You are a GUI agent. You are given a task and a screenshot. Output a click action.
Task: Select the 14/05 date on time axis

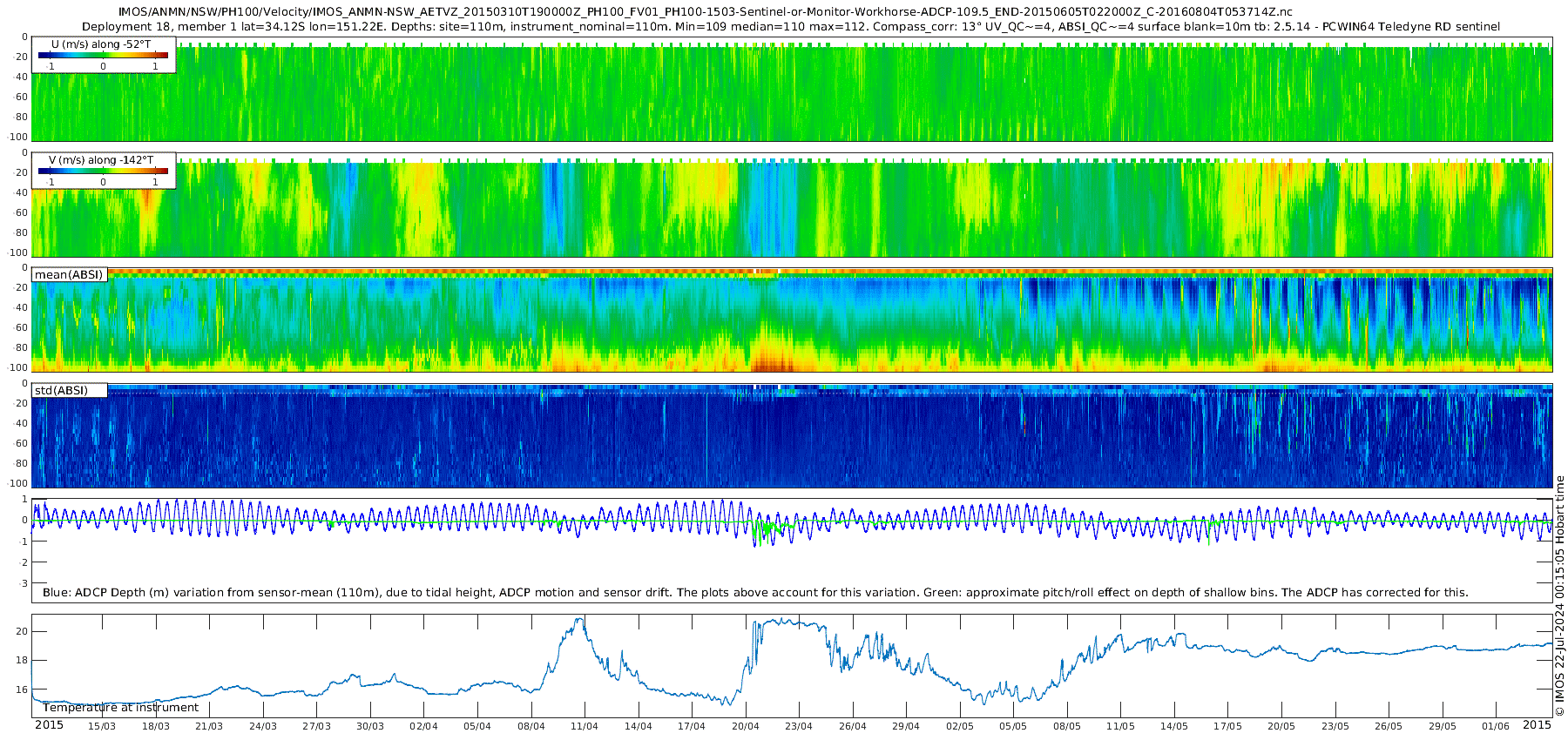click(1174, 726)
